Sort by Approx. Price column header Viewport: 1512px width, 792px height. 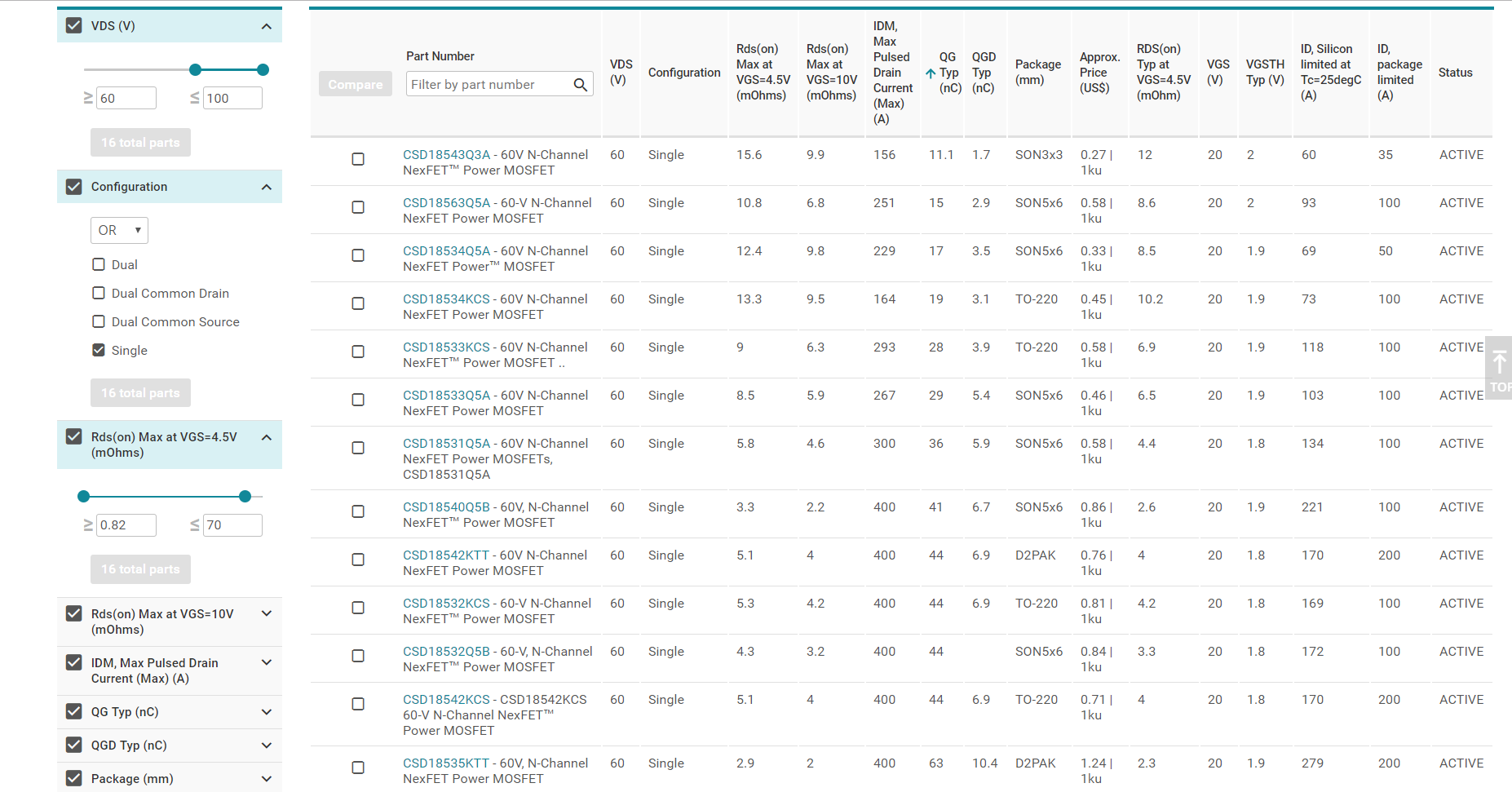click(1099, 72)
